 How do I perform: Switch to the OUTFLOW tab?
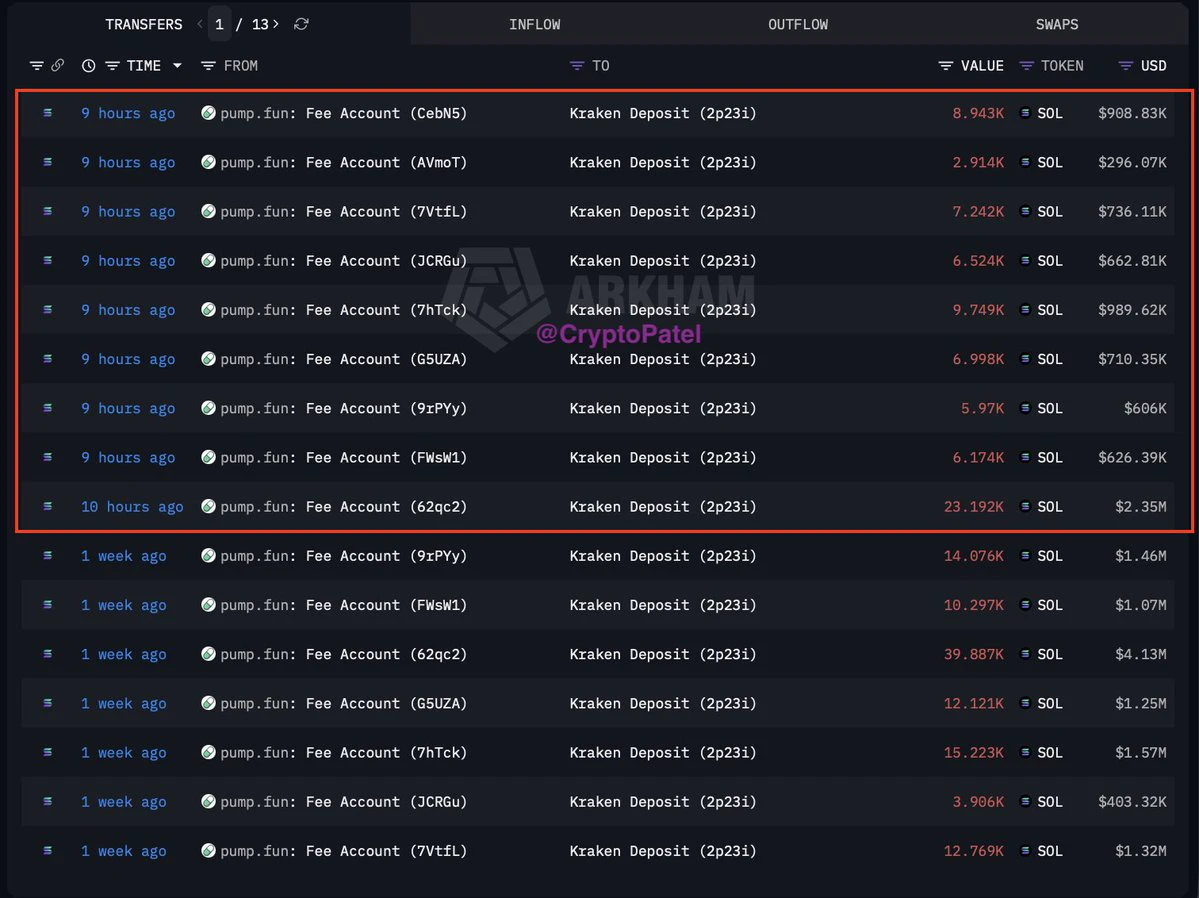coord(798,24)
